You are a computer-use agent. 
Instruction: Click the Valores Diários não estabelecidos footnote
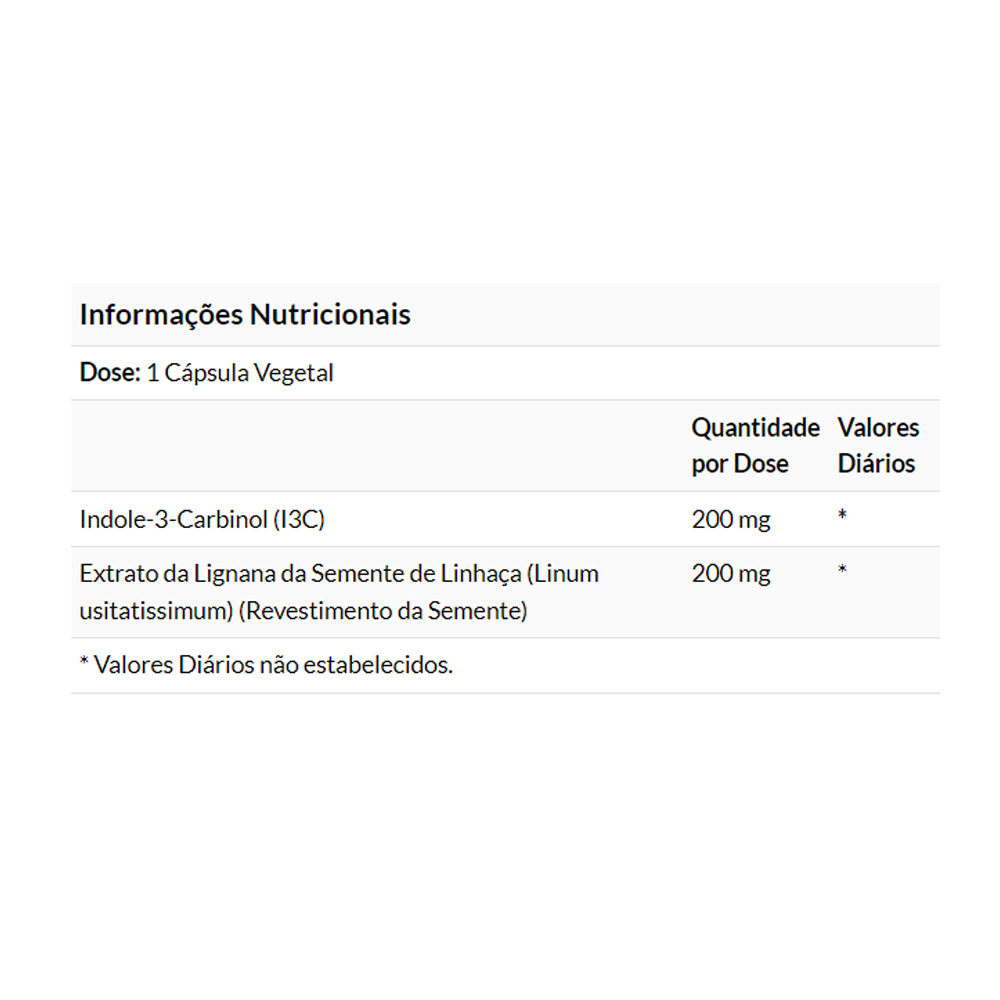point(266,665)
